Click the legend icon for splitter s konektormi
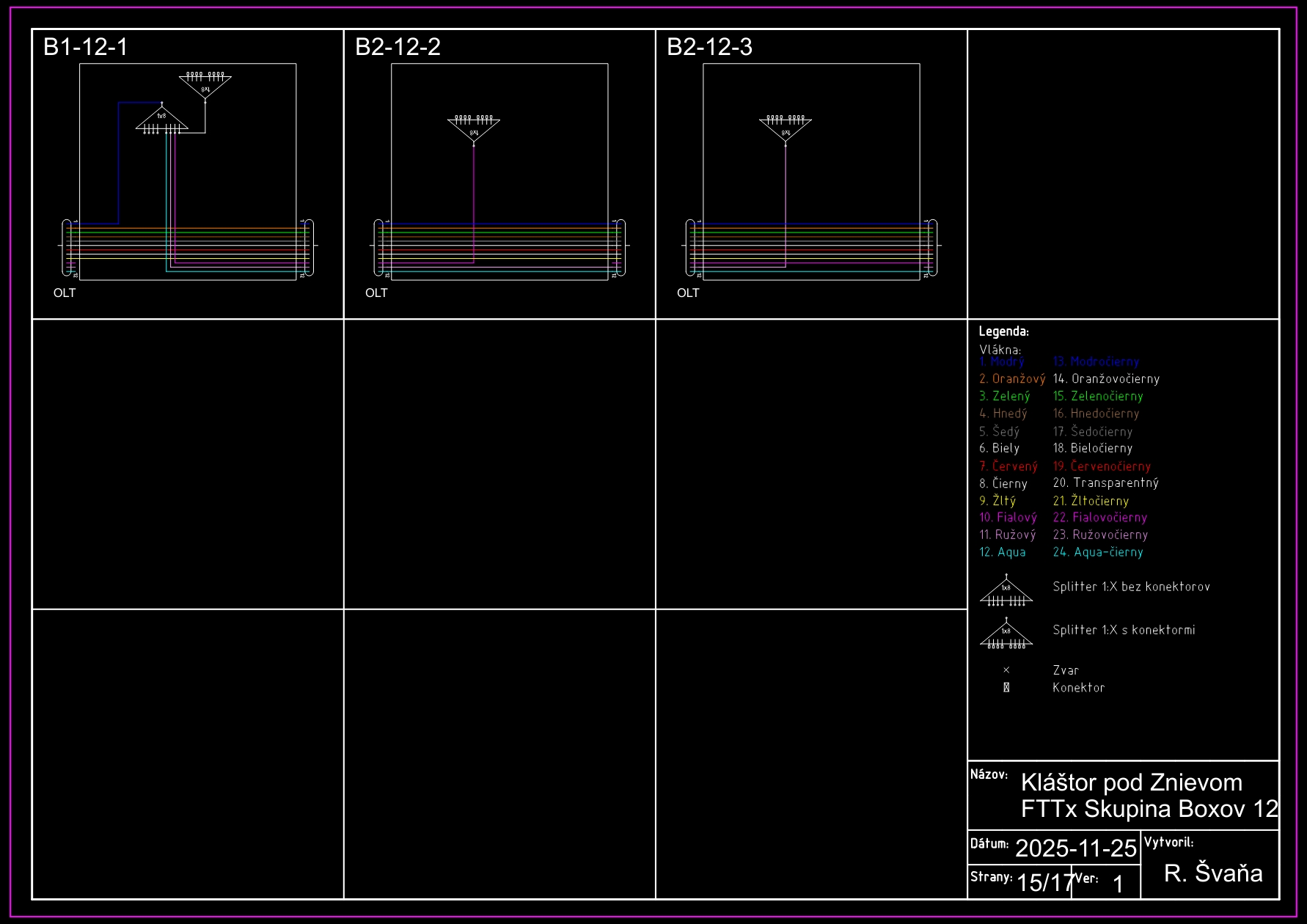This screenshot has width=1307, height=924. pyautogui.click(x=1006, y=634)
